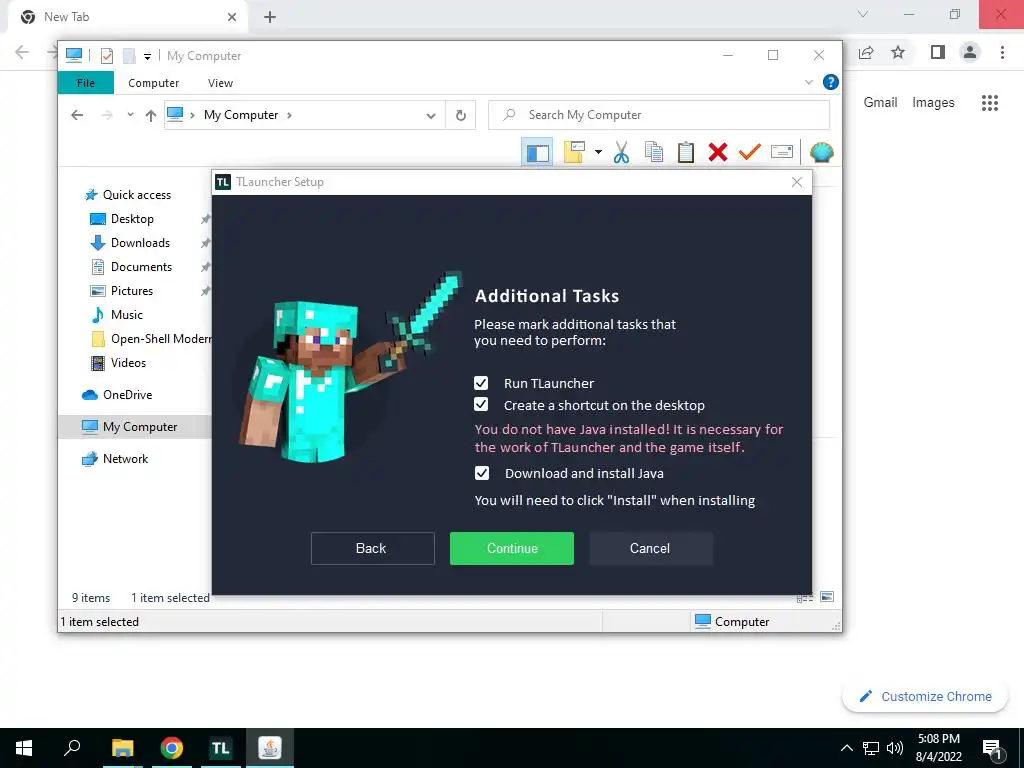1024x768 pixels.
Task: Go up one folder level
Action: [x=151, y=116]
